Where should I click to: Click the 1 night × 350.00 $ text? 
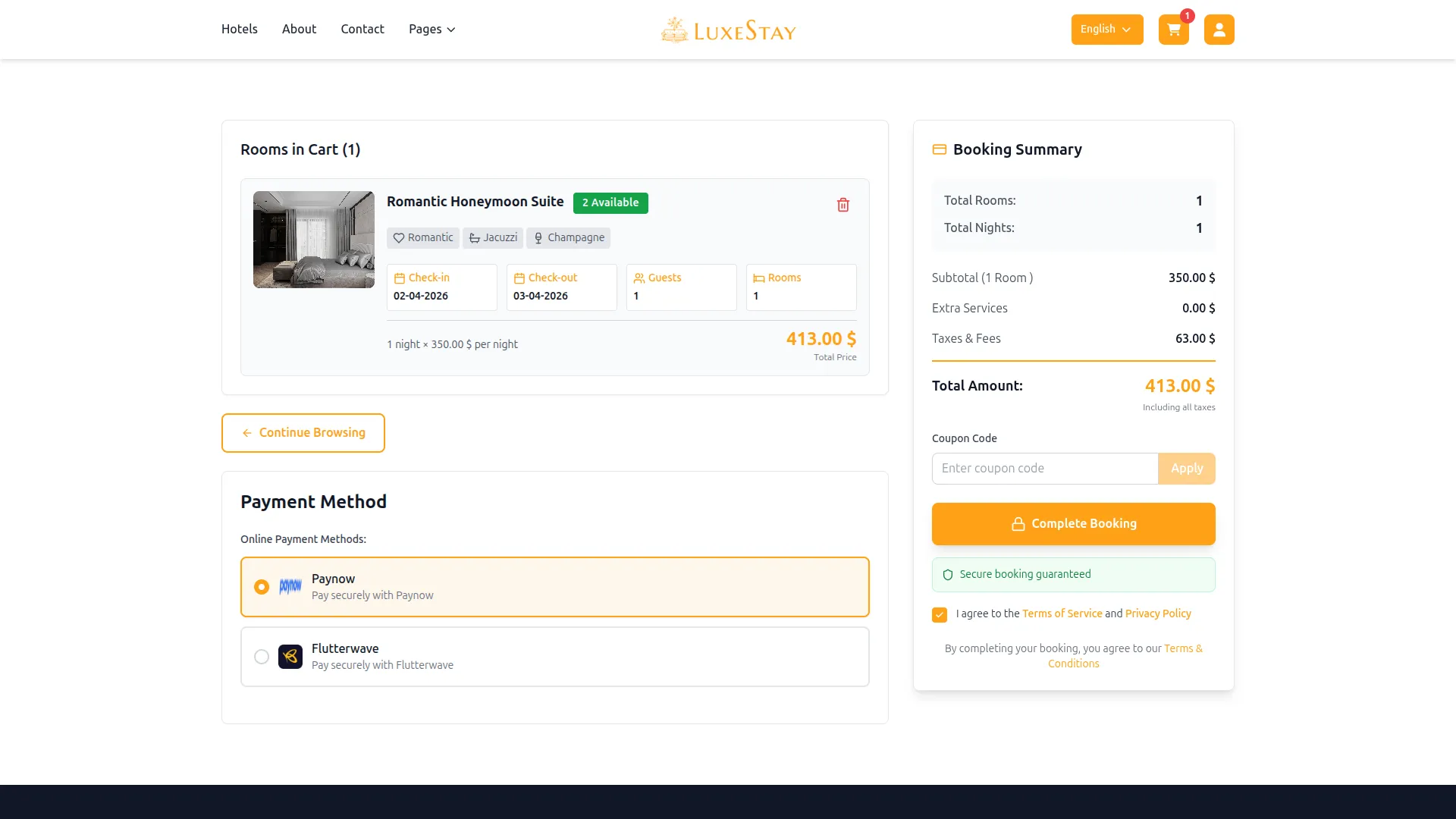(453, 344)
